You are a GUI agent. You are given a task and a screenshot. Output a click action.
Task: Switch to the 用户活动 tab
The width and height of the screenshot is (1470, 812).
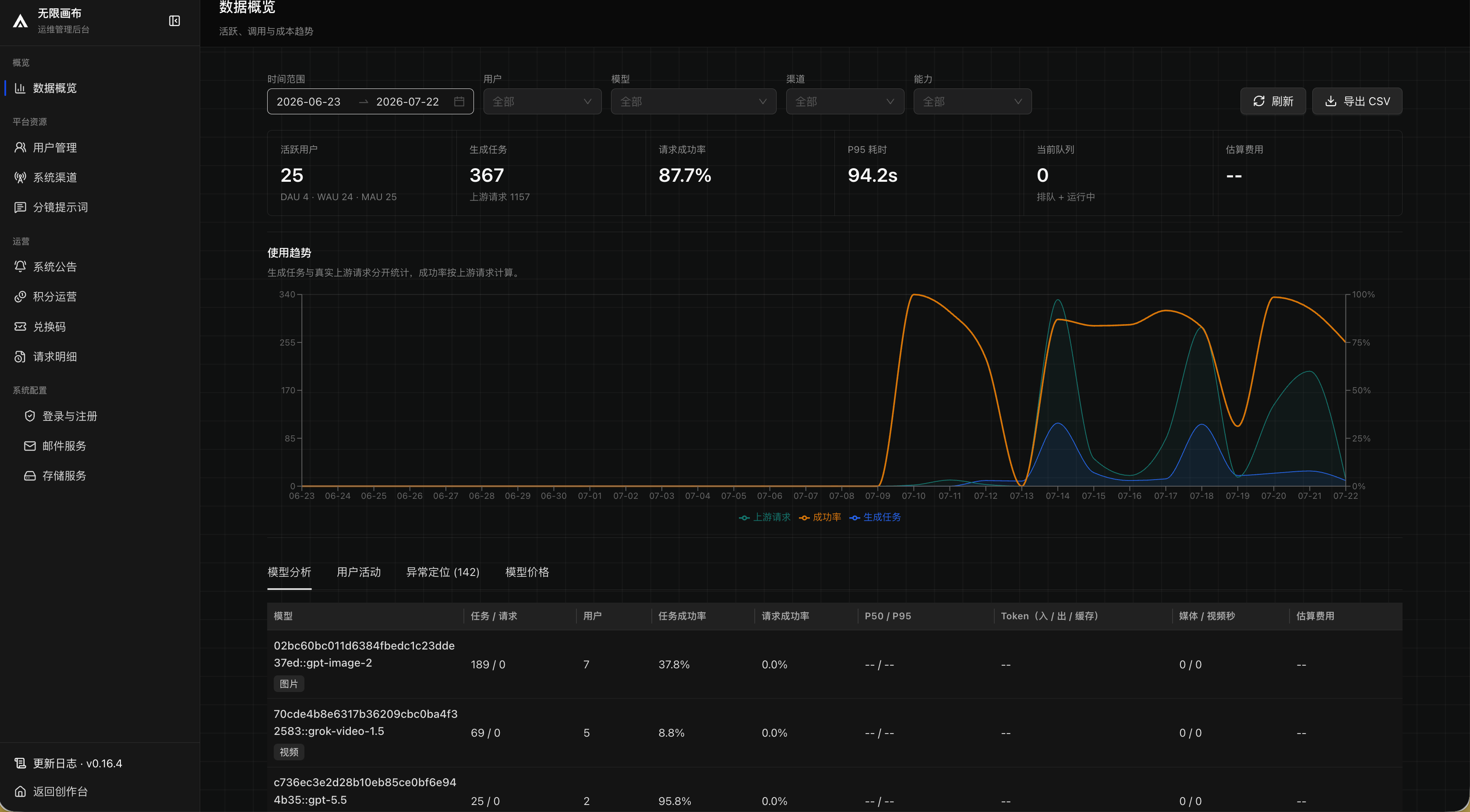tap(358, 572)
